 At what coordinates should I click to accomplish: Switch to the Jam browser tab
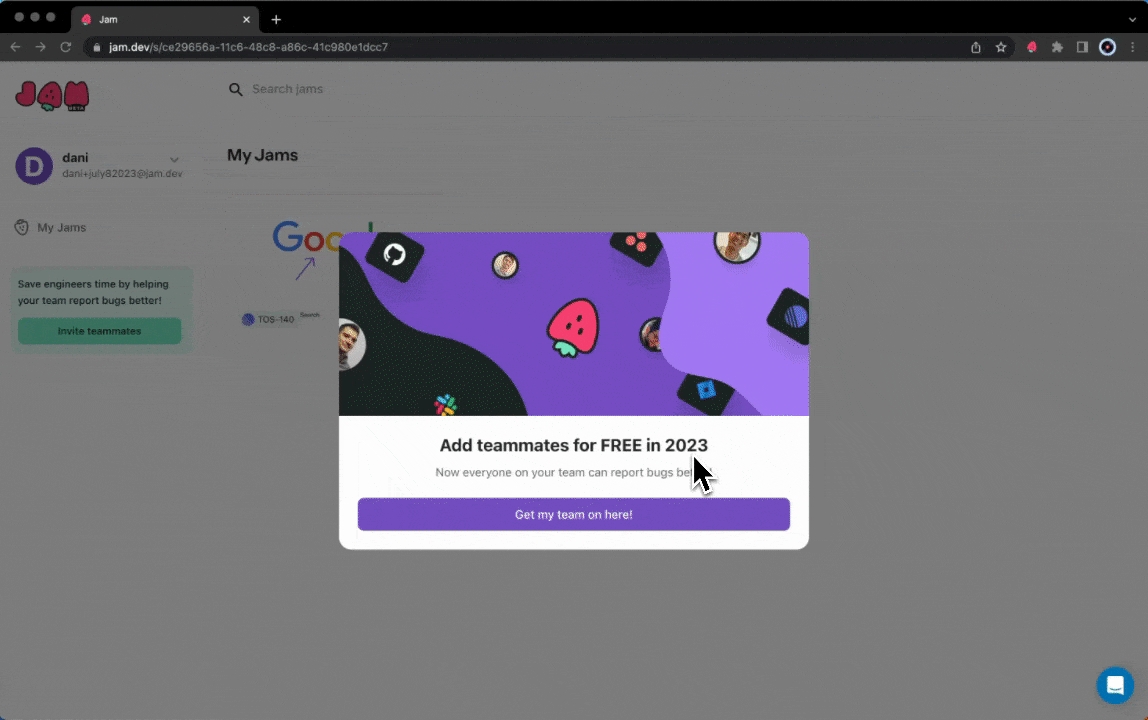click(x=160, y=19)
